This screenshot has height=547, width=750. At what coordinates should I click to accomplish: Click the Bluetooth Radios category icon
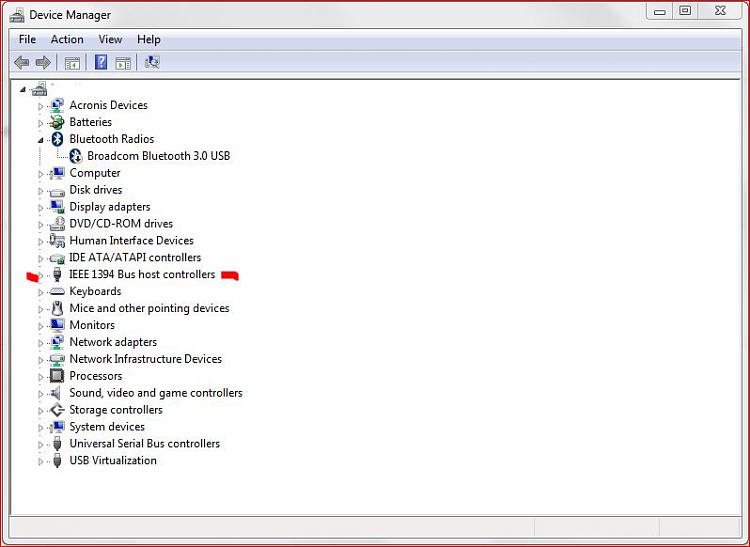[58, 139]
